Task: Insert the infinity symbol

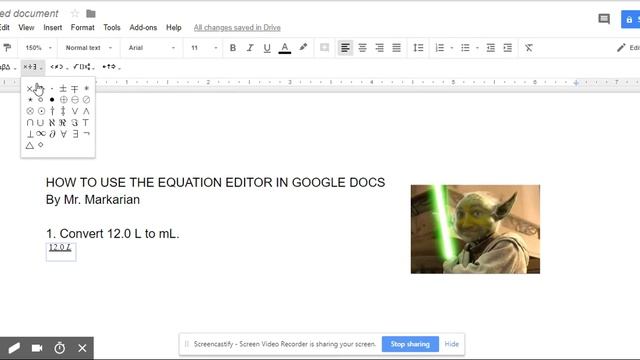Action: click(x=41, y=133)
